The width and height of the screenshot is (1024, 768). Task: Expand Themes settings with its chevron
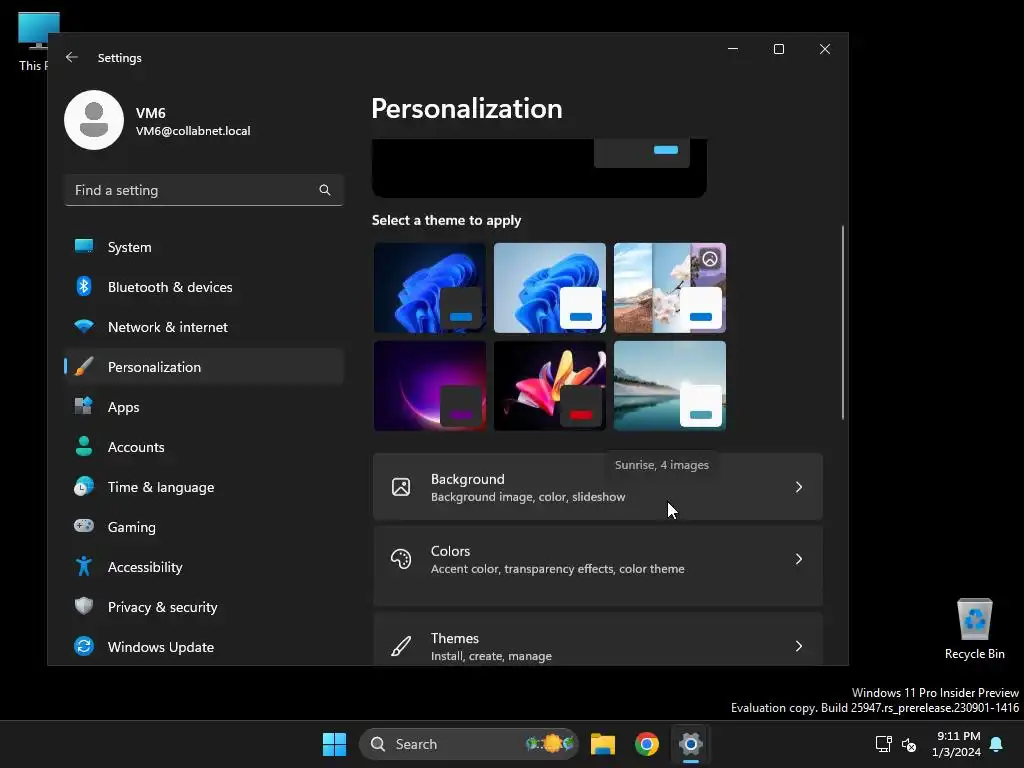pos(799,646)
